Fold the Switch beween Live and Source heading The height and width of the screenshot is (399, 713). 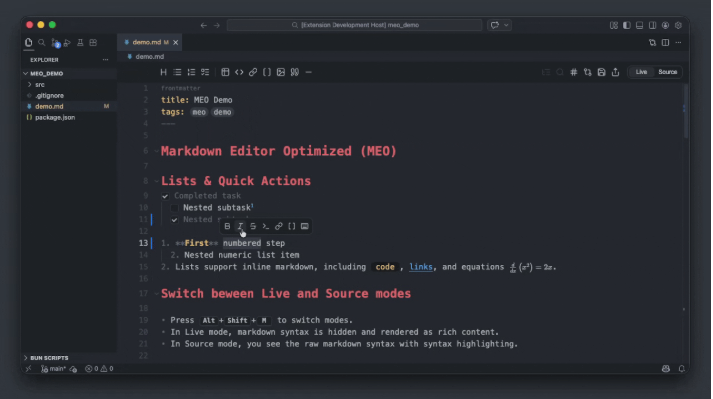156,294
